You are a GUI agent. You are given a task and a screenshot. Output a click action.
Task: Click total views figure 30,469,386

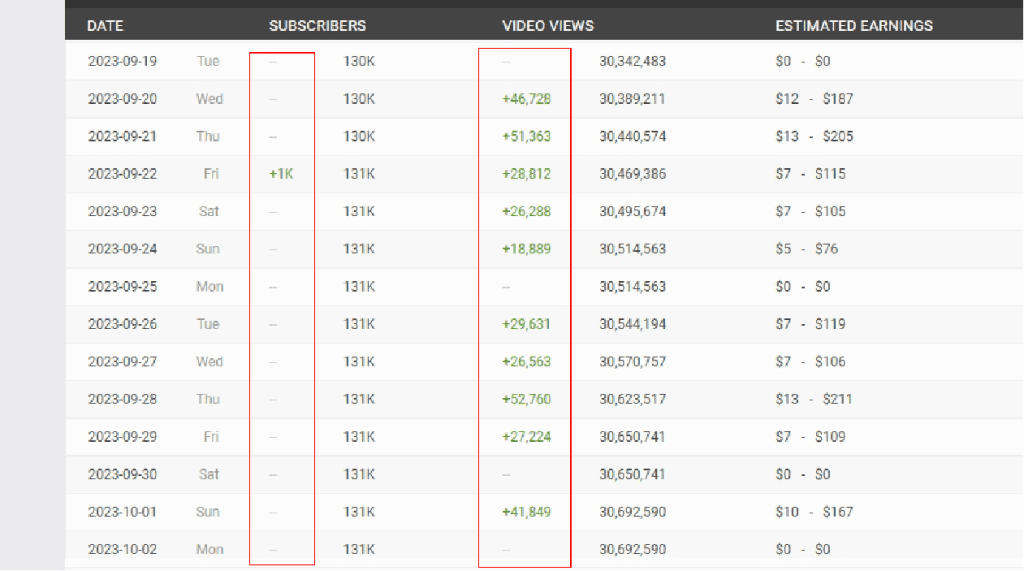[632, 174]
